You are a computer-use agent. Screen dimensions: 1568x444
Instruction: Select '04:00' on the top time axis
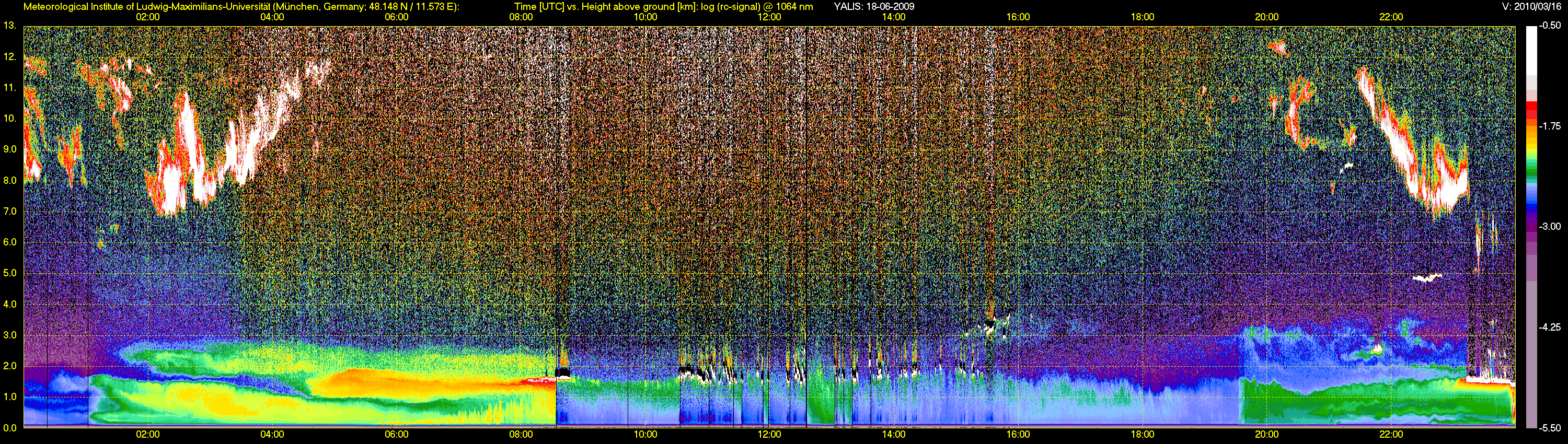coord(272,17)
